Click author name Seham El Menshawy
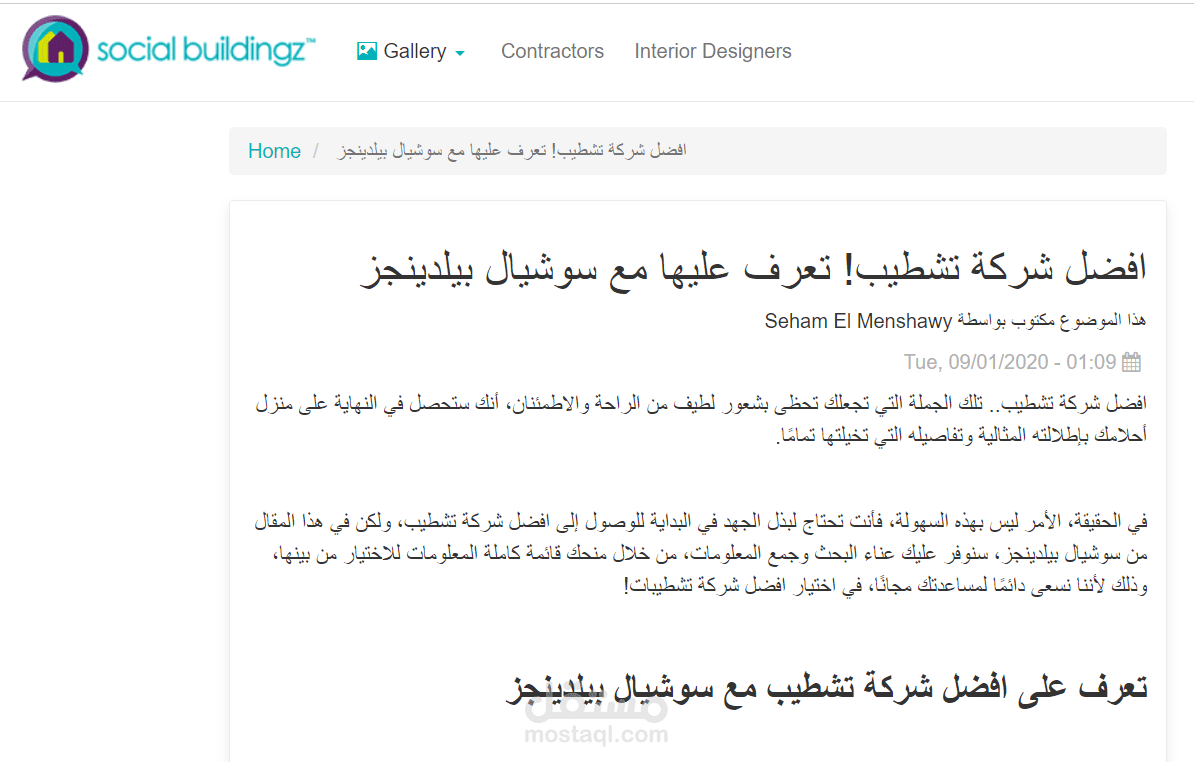Image resolution: width=1194 pixels, height=762 pixels. [858, 321]
